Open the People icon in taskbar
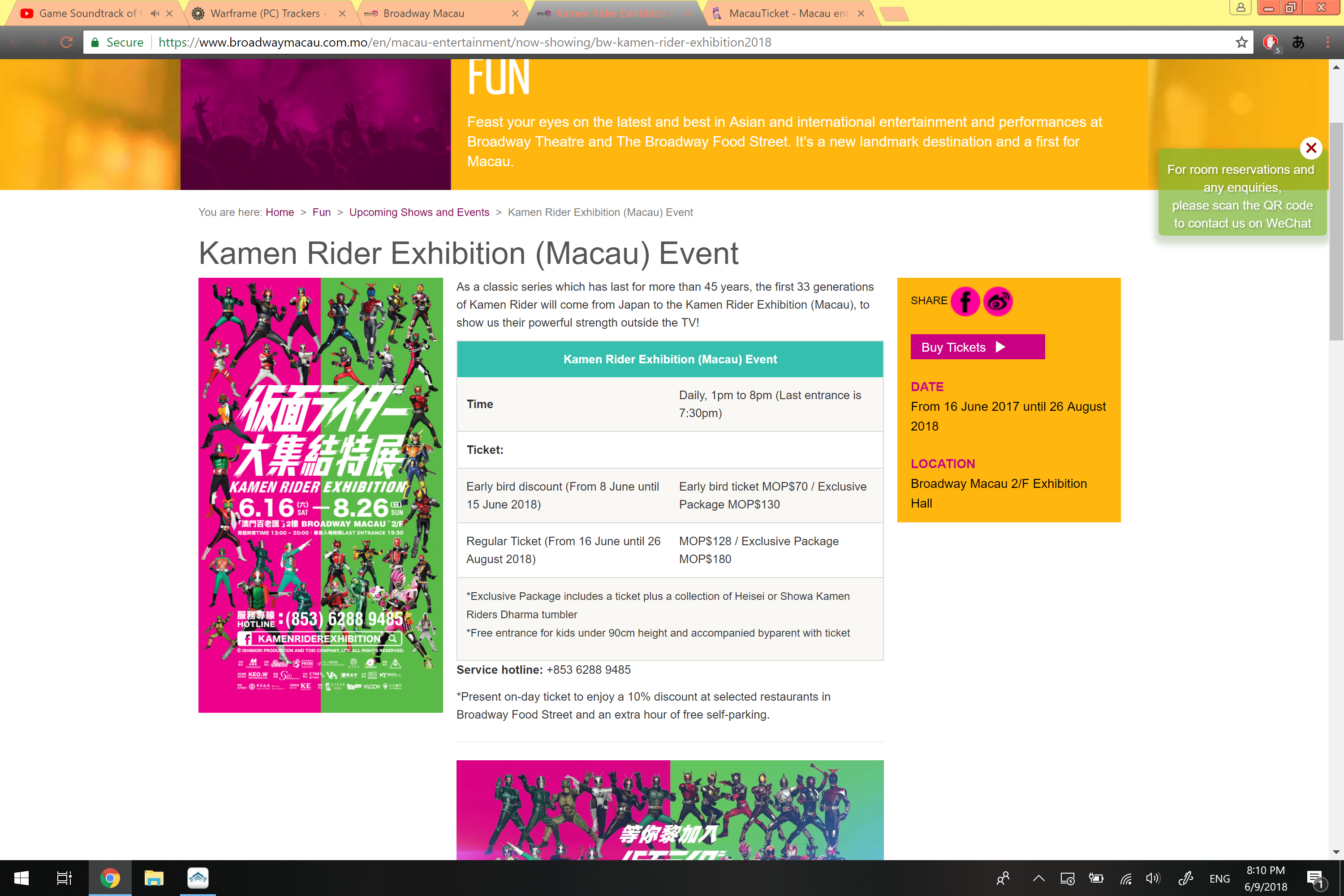This screenshot has height=896, width=1344. [x=1003, y=878]
